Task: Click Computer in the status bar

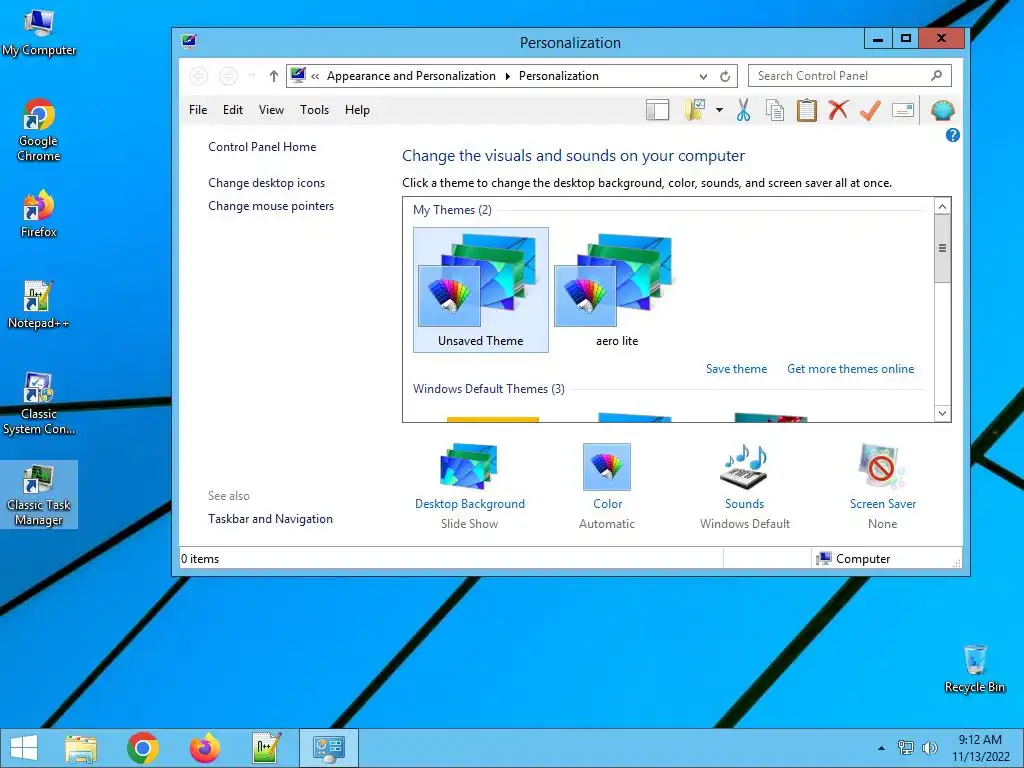Action: tap(854, 559)
